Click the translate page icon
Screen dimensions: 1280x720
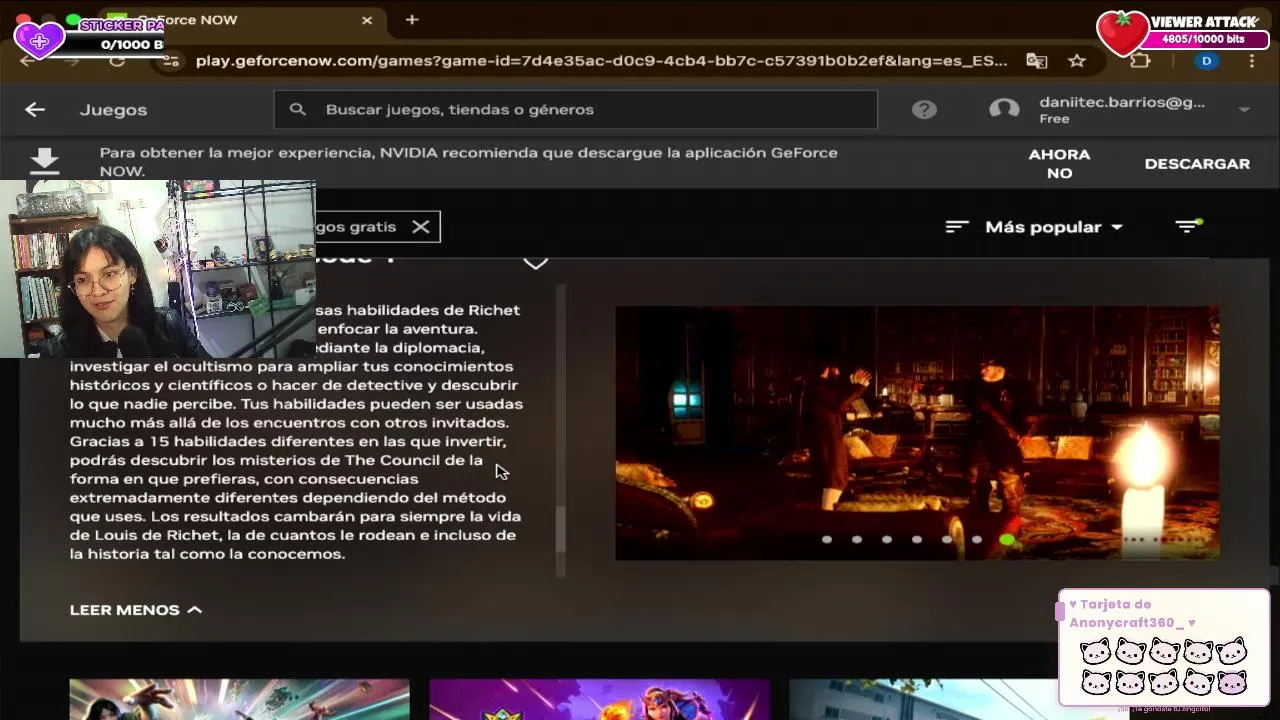click(x=1037, y=61)
